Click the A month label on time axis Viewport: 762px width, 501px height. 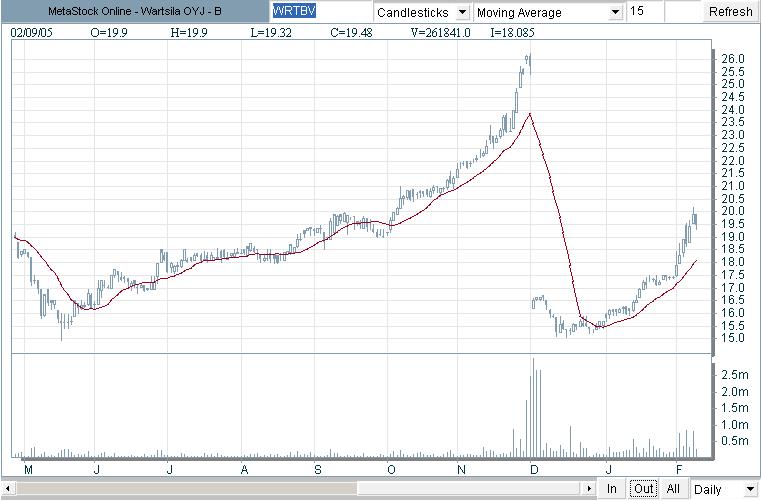pyautogui.click(x=244, y=469)
